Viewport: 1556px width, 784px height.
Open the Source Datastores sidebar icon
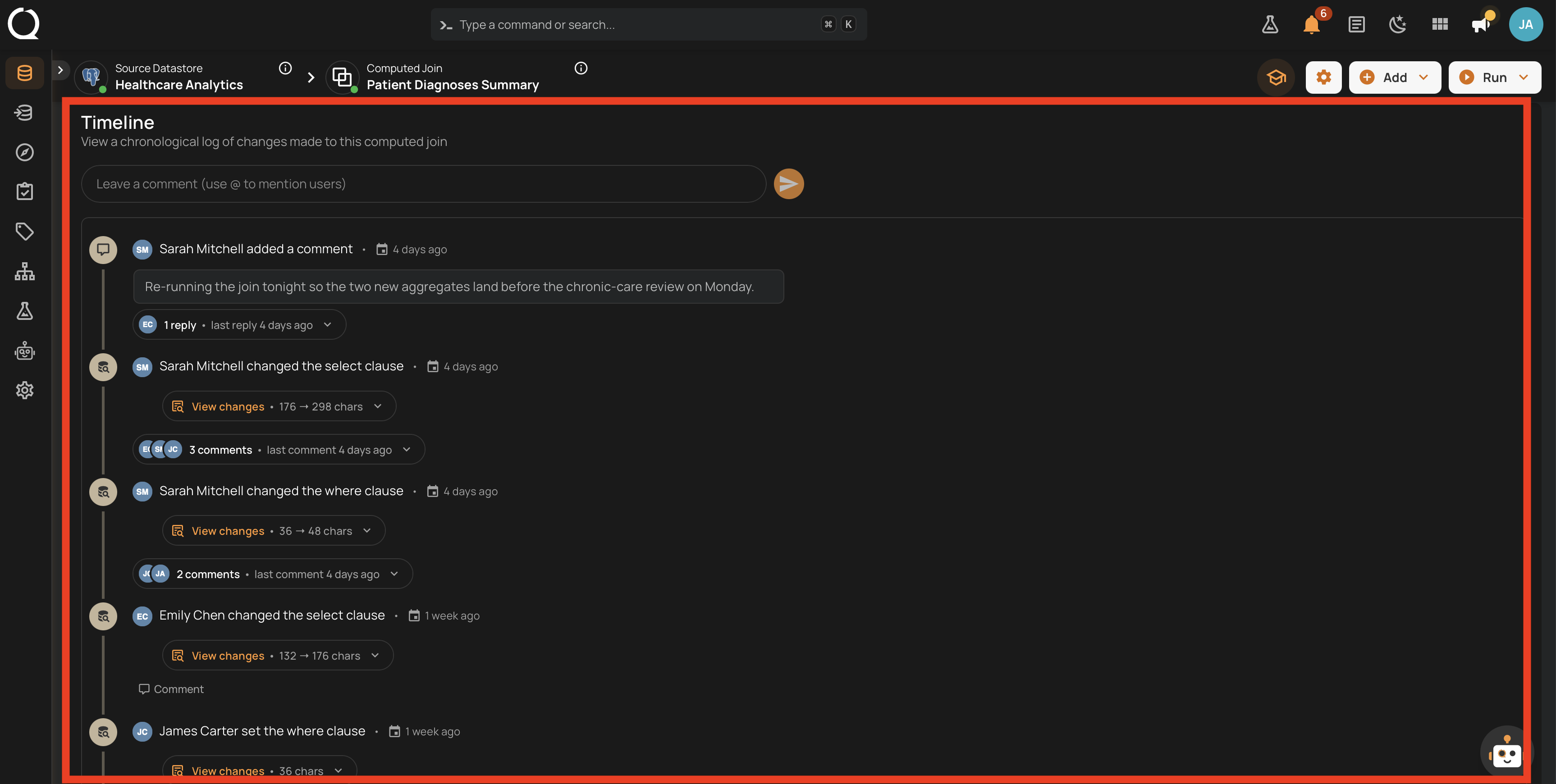(x=25, y=73)
